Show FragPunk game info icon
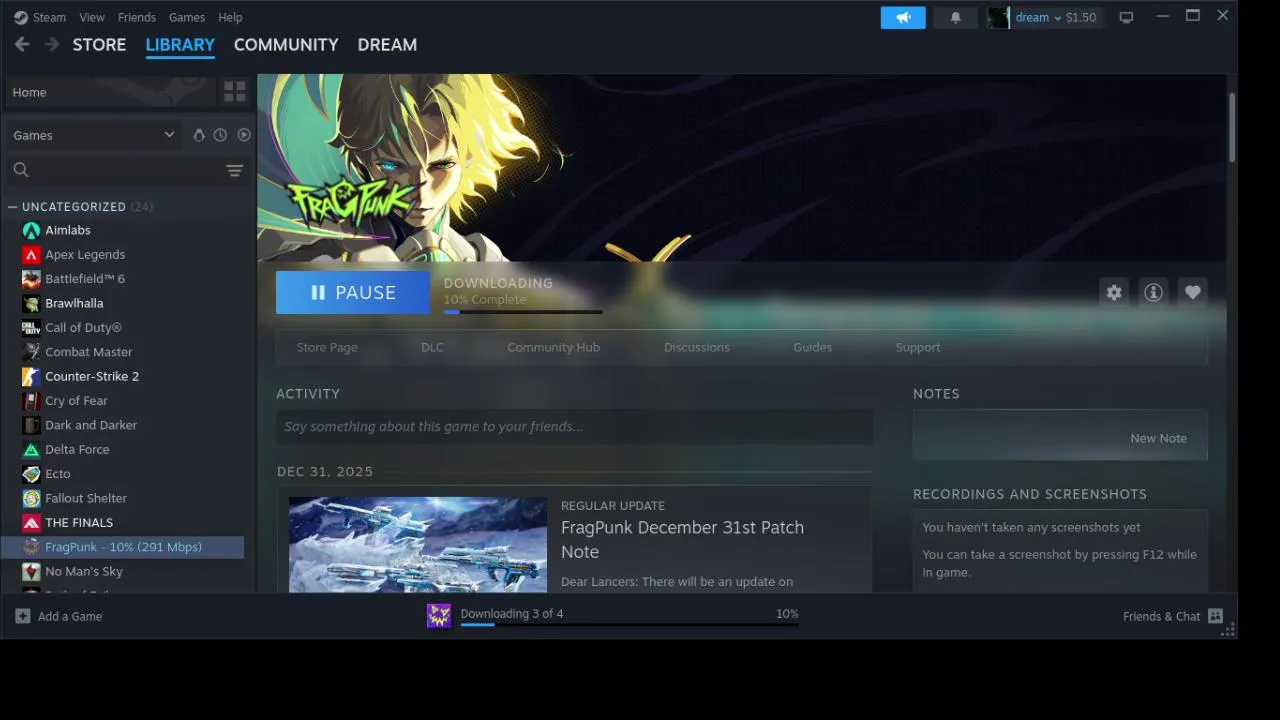Screen dimensions: 1280x720 click(1153, 292)
